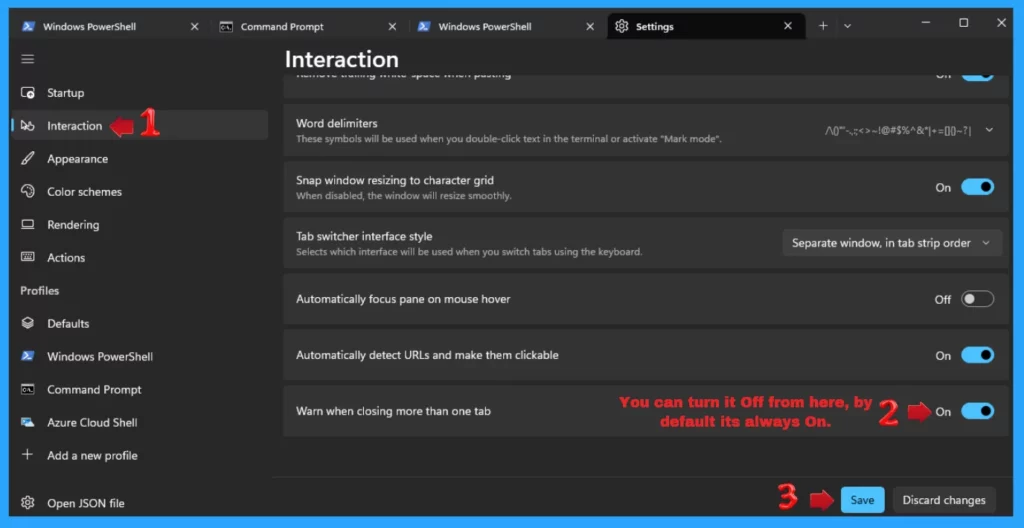Click the Command Prompt tab icon
The height and width of the screenshot is (528, 1024).
coord(226,27)
